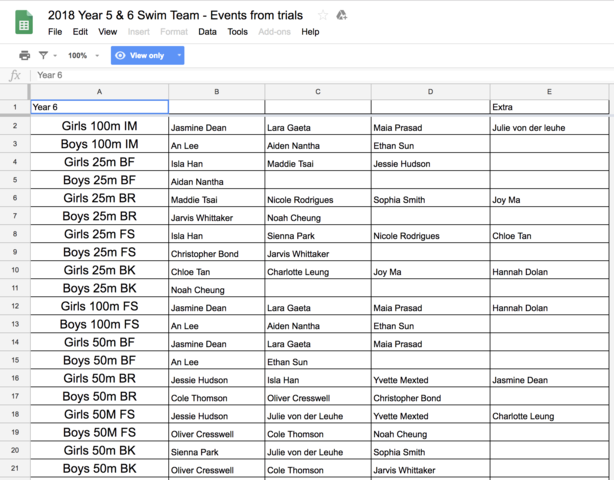The image size is (614, 480).
Task: Open the Google Sheets home icon
Action: (24, 23)
